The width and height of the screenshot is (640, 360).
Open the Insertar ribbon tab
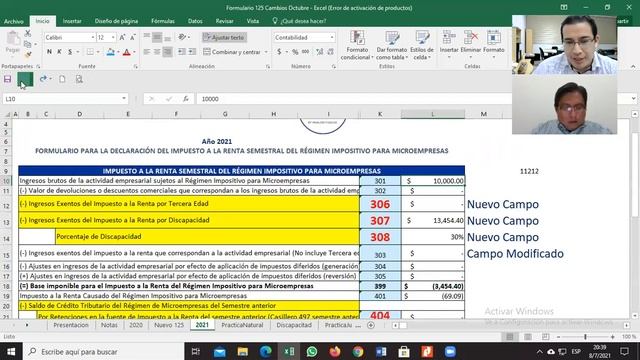72,21
